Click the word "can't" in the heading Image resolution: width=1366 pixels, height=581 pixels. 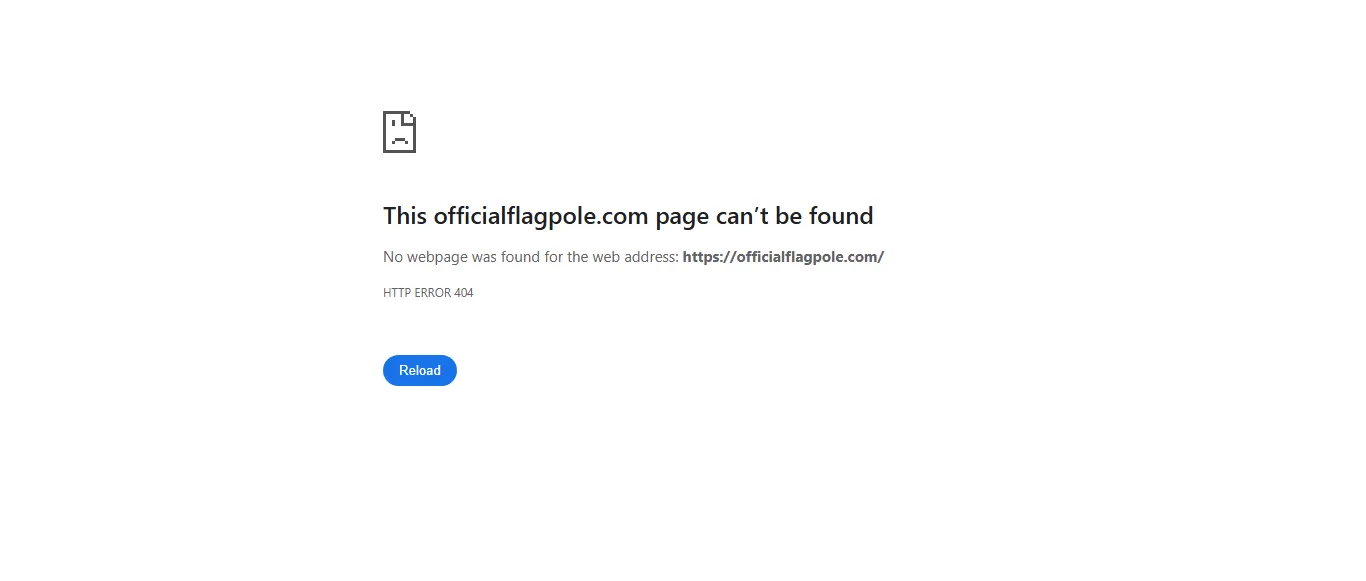(741, 216)
